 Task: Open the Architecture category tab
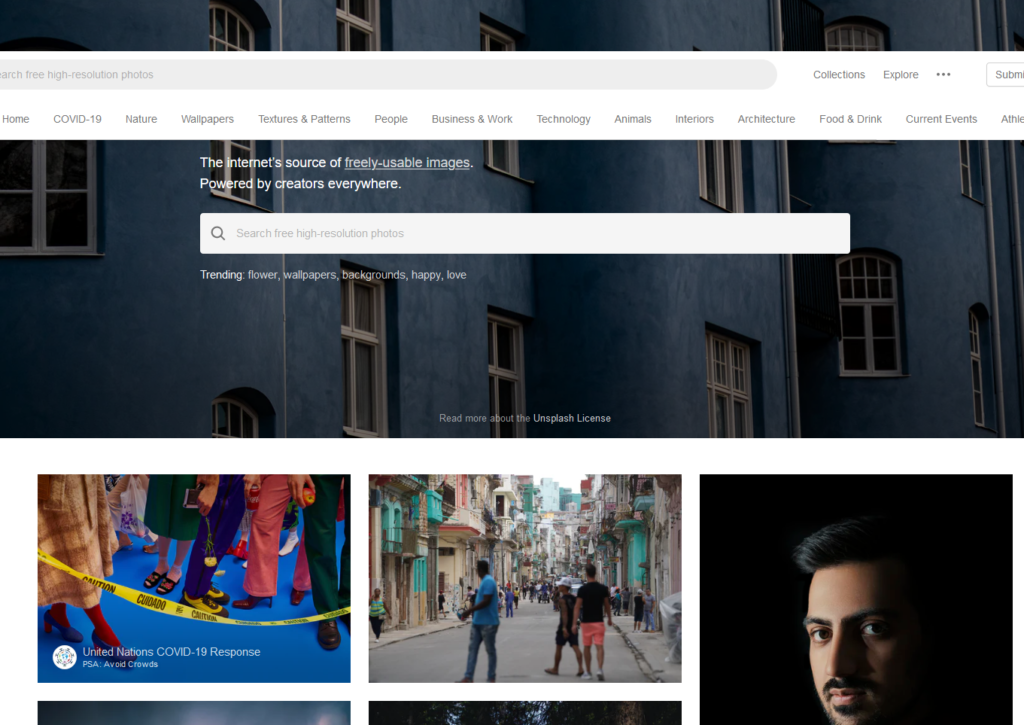coord(766,119)
